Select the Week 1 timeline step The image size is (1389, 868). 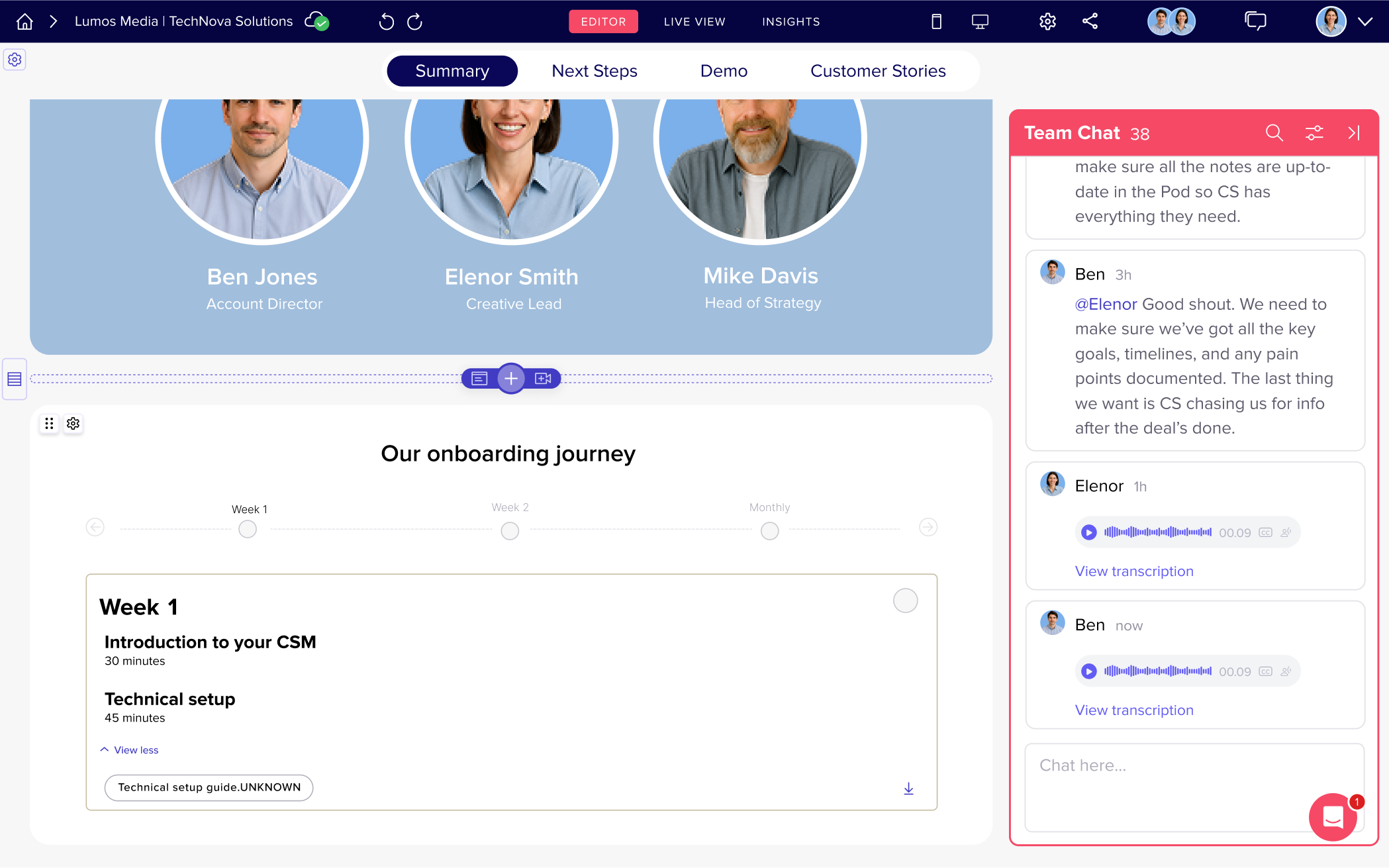click(x=248, y=530)
